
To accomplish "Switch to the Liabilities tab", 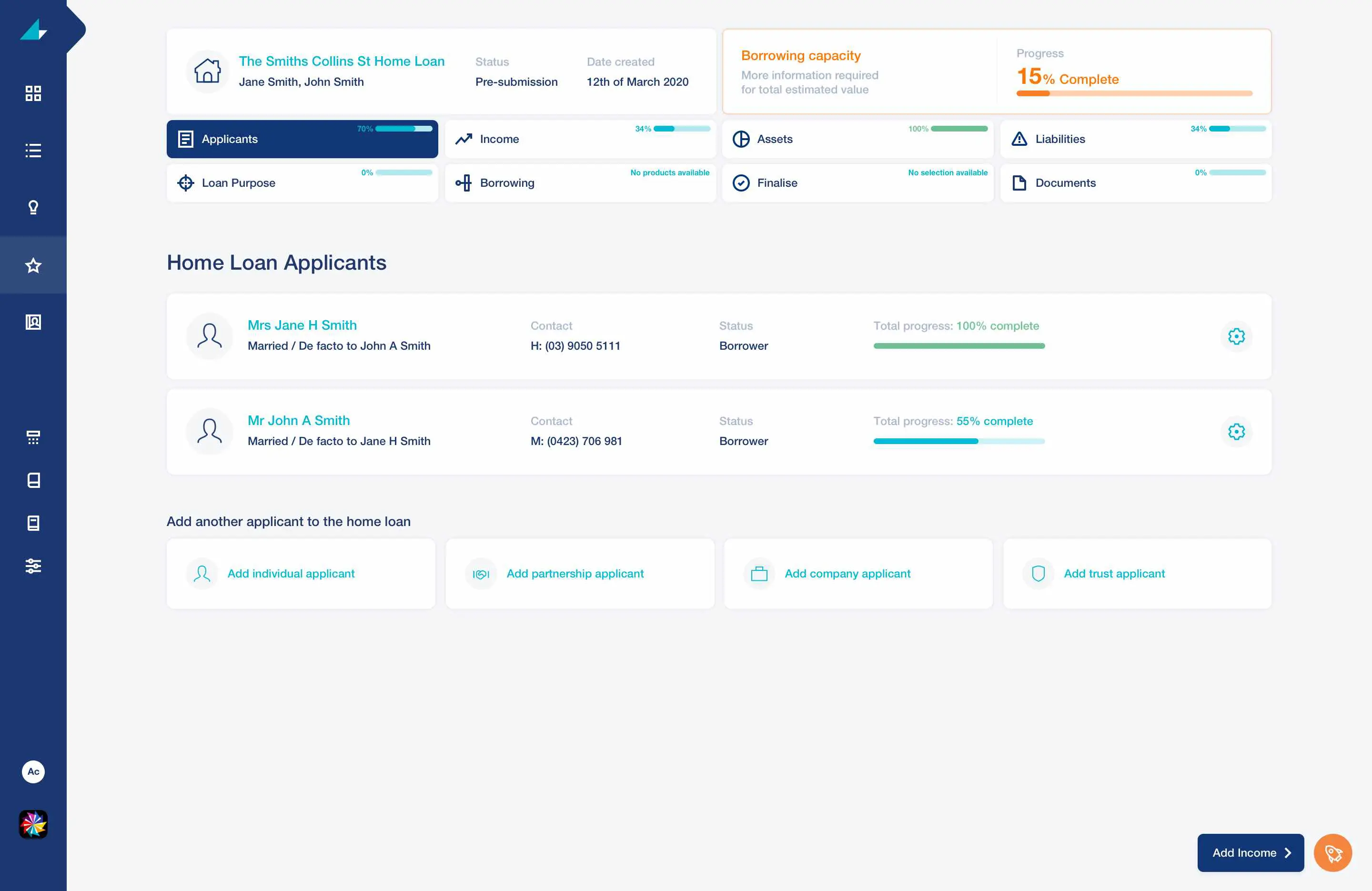I will pyautogui.click(x=1135, y=139).
